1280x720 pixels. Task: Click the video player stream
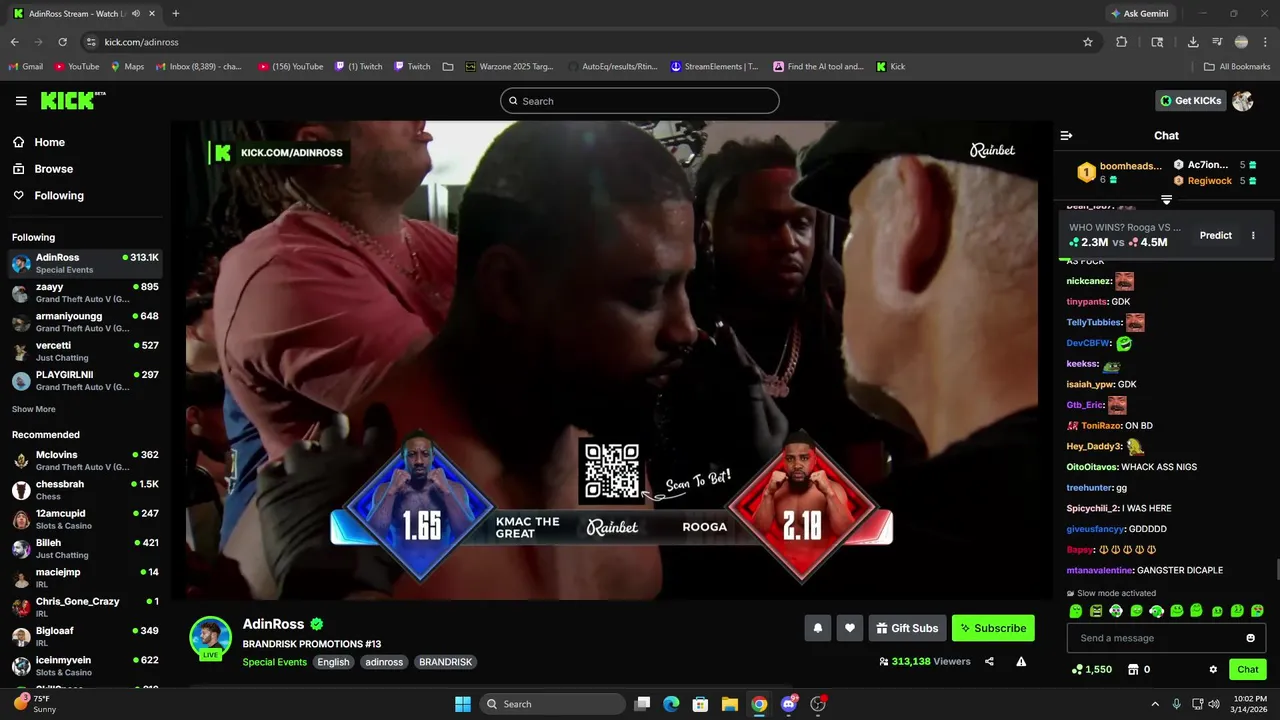coord(612,360)
